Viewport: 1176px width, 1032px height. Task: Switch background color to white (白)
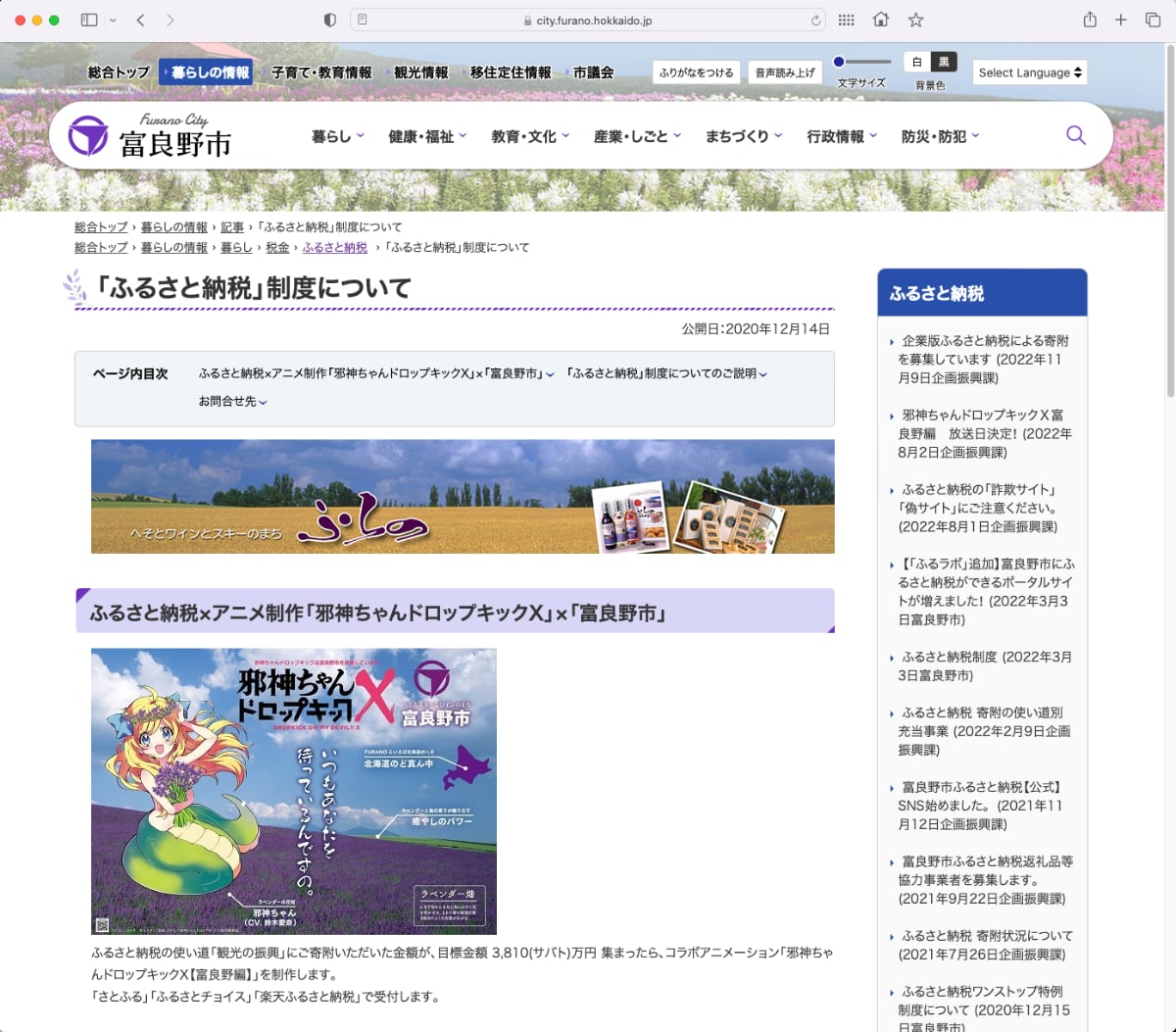coord(917,62)
